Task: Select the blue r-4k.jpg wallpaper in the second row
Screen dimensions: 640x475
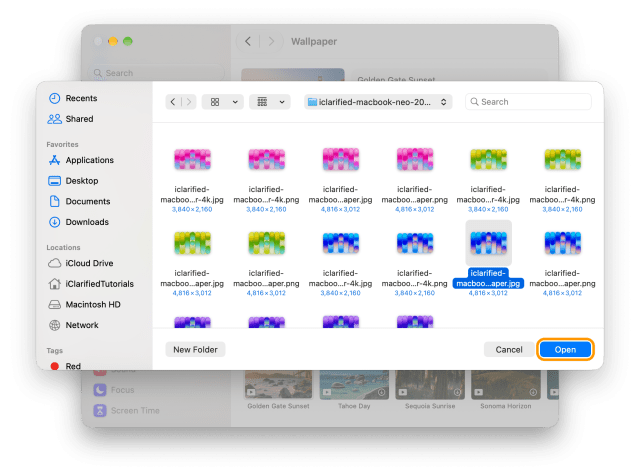Action: pos(341,243)
